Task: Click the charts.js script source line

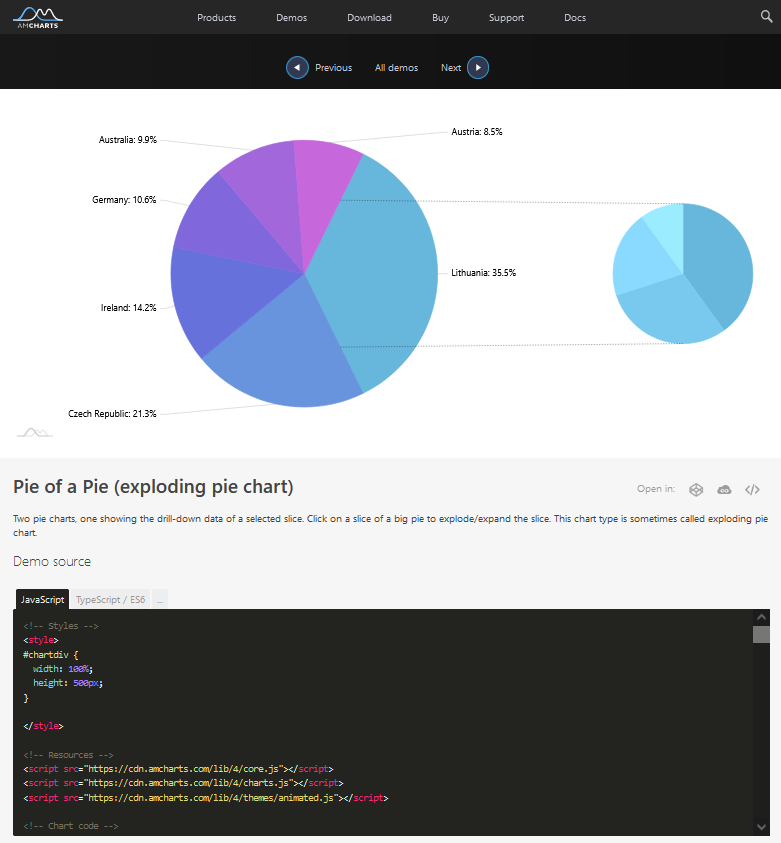Action: [x=183, y=783]
